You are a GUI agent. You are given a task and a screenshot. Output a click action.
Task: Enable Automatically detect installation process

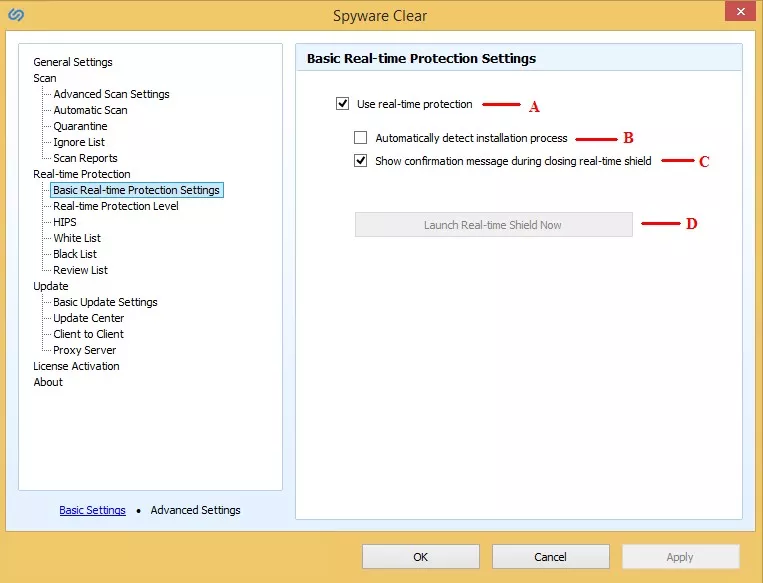(x=361, y=138)
